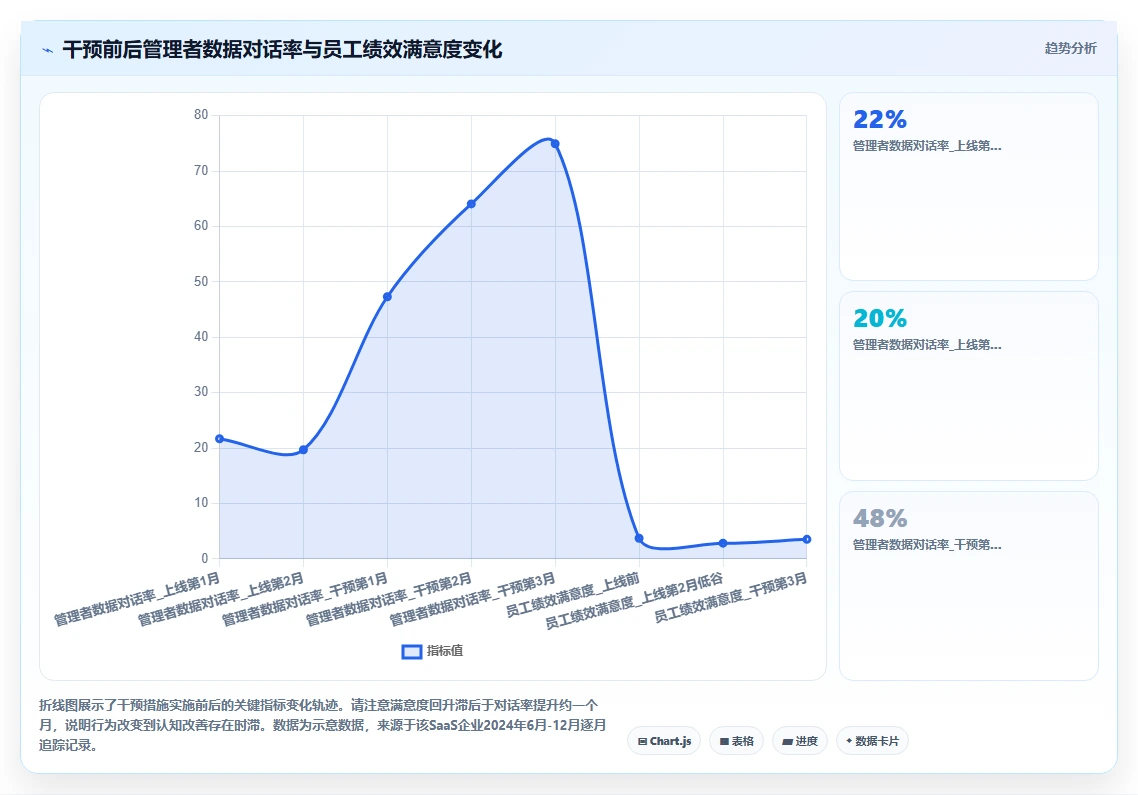
Task: Click the 趋势分析 label in header
Action: click(1070, 48)
